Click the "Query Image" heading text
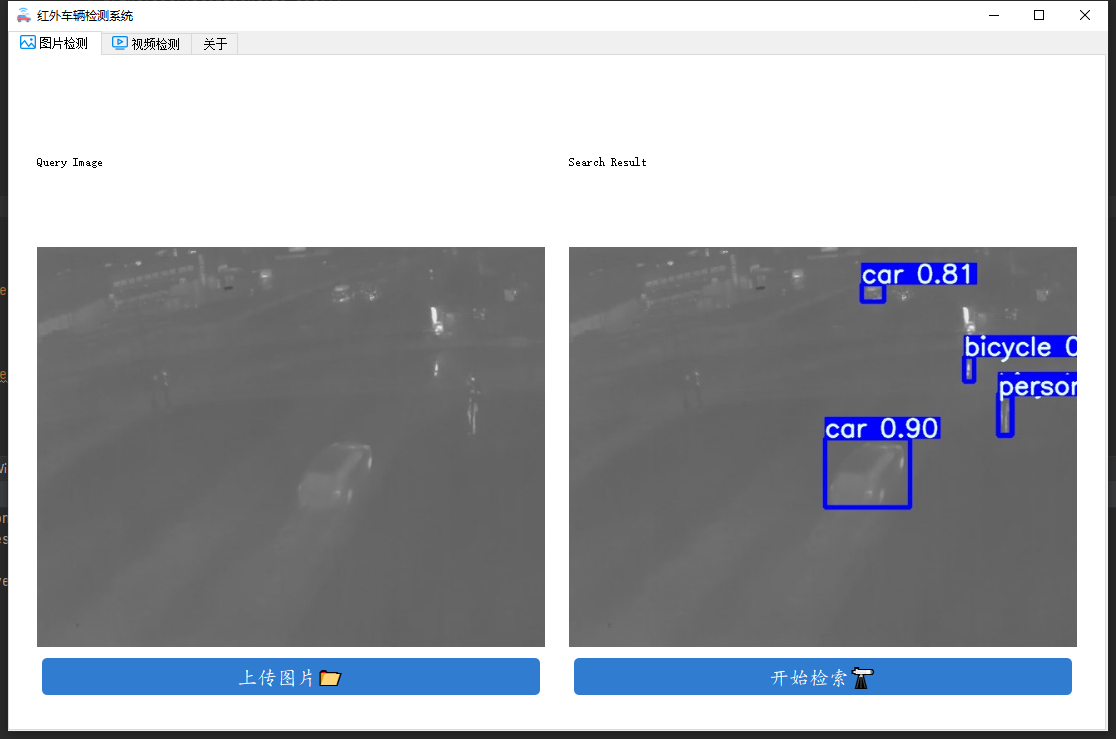Viewport: 1116px width, 739px height. [69, 162]
